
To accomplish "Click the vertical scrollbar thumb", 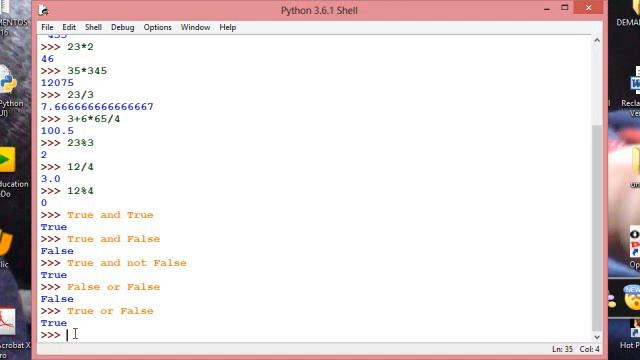I will (597, 229).
